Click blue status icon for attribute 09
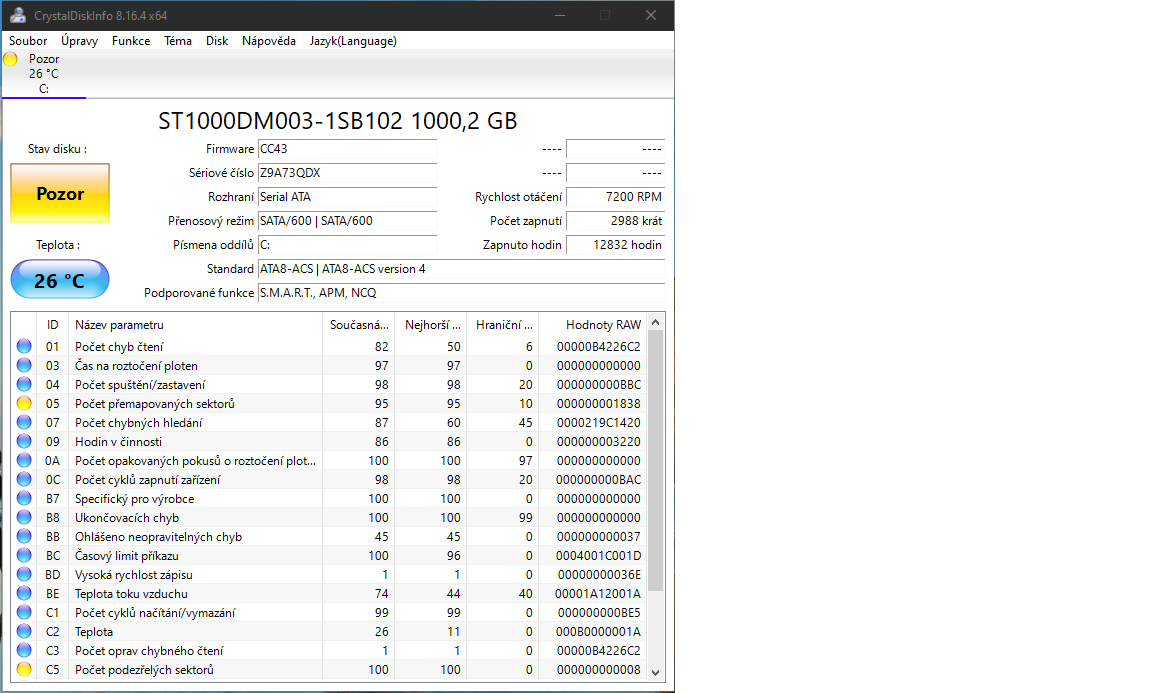This screenshot has width=1152, height=693. [24, 442]
